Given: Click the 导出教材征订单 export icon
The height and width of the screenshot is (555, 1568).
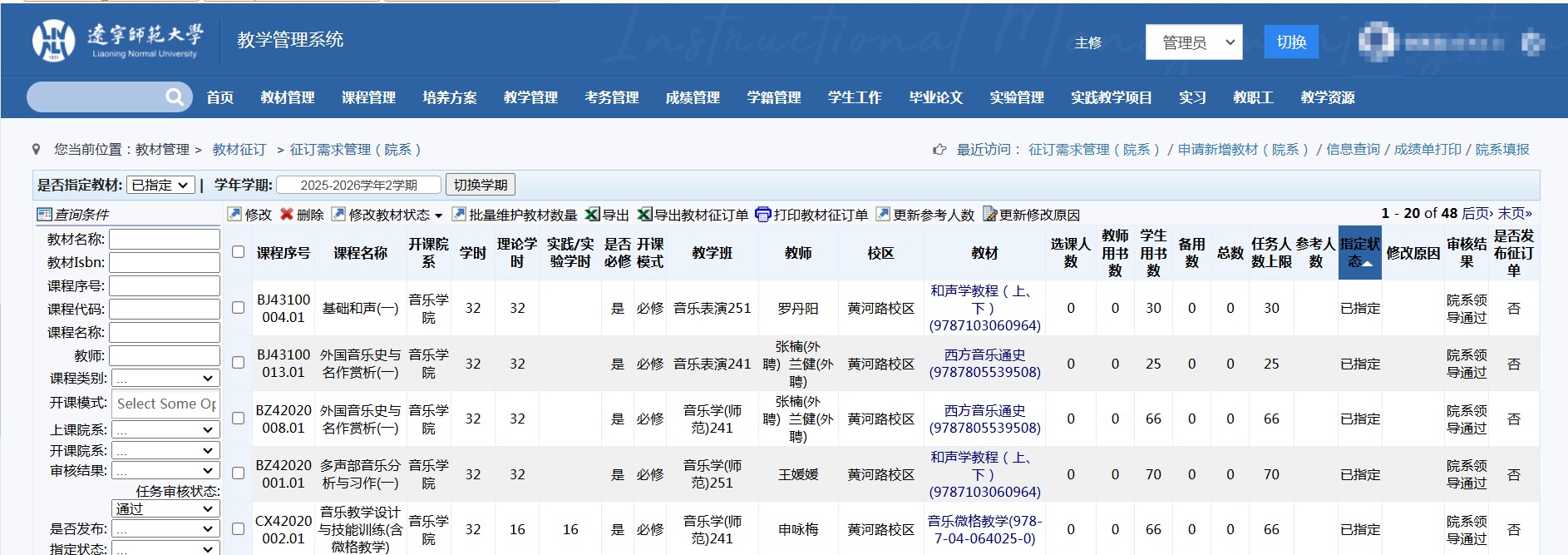Looking at the screenshot, I should [644, 215].
